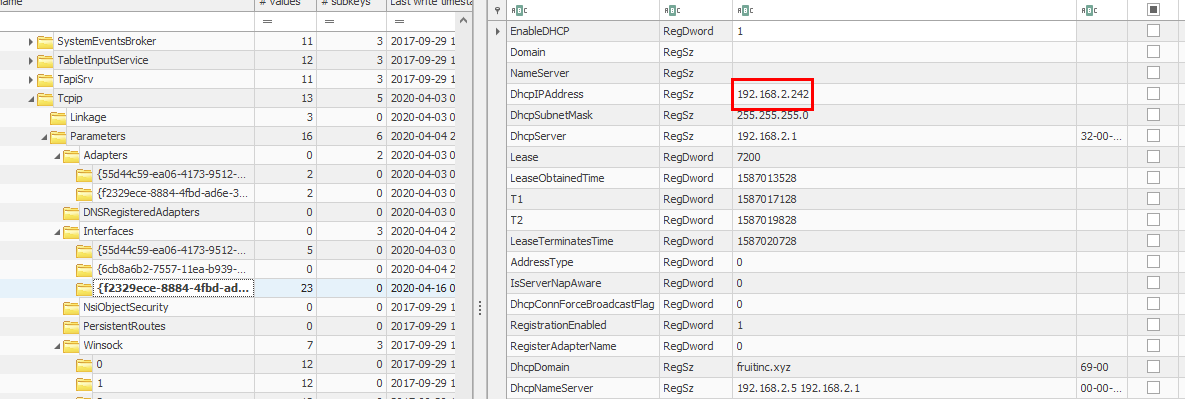Check the box for the DhcpNameServer row
The width and height of the screenshot is (1185, 399).
click(1153, 388)
